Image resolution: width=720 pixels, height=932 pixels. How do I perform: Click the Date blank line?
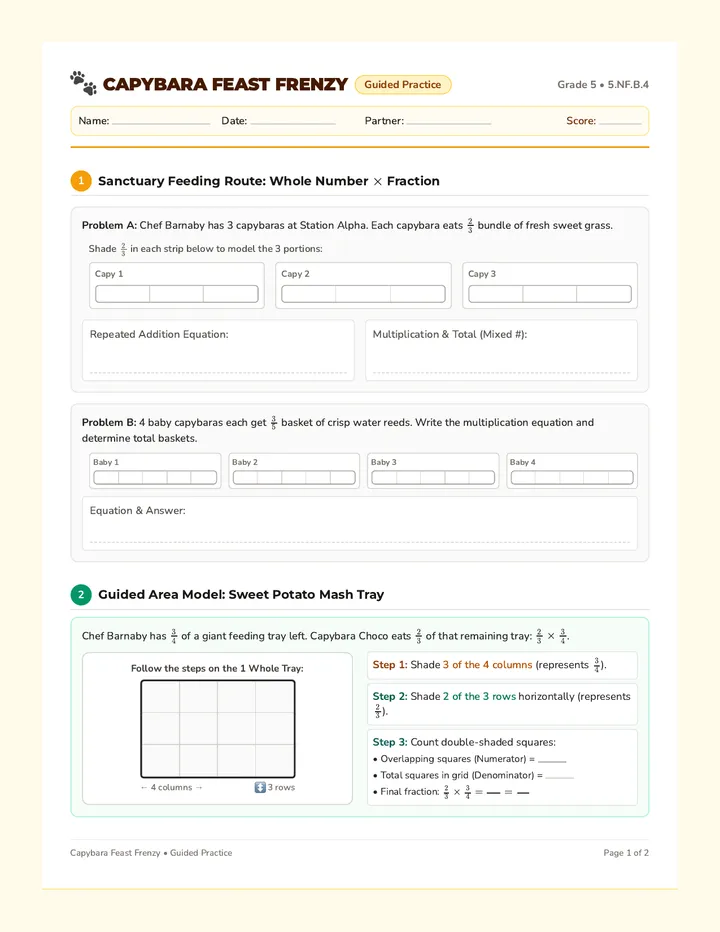click(293, 122)
